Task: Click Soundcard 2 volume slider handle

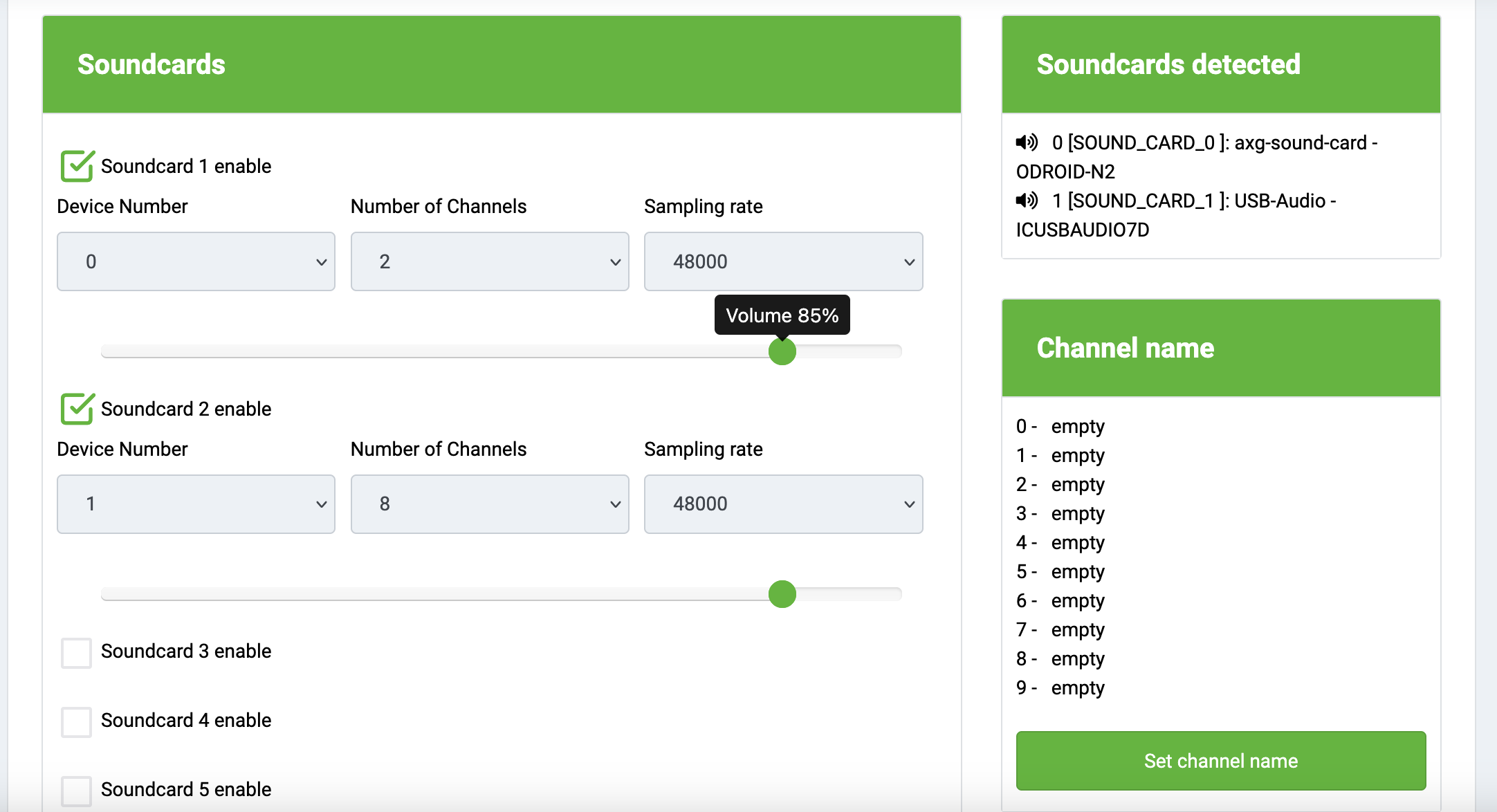Action: pos(782,594)
